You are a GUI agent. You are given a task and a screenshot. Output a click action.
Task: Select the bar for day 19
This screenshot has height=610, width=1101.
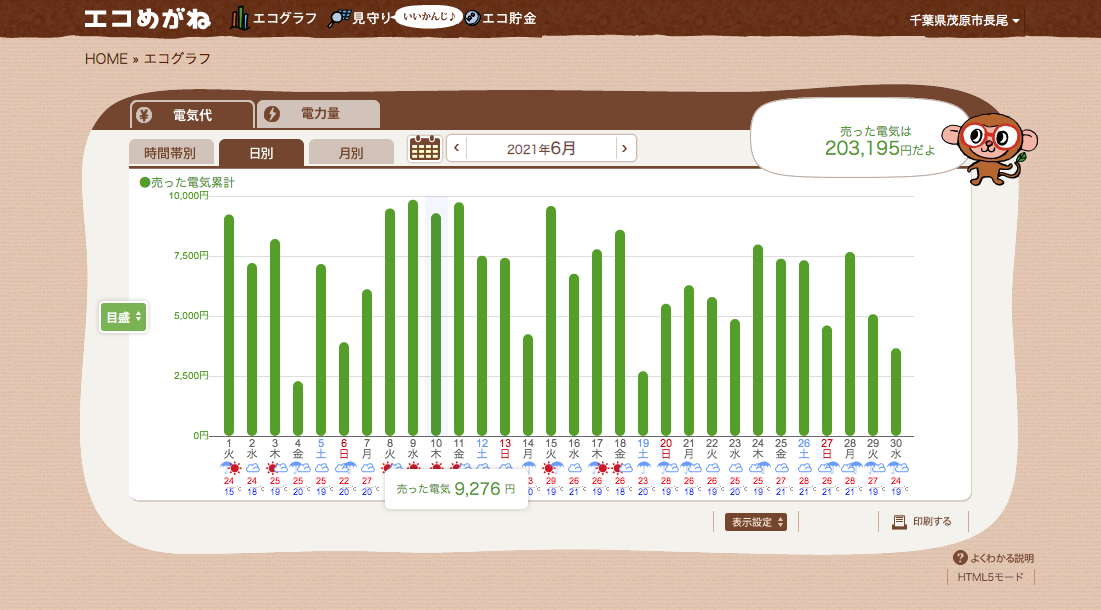coord(643,404)
